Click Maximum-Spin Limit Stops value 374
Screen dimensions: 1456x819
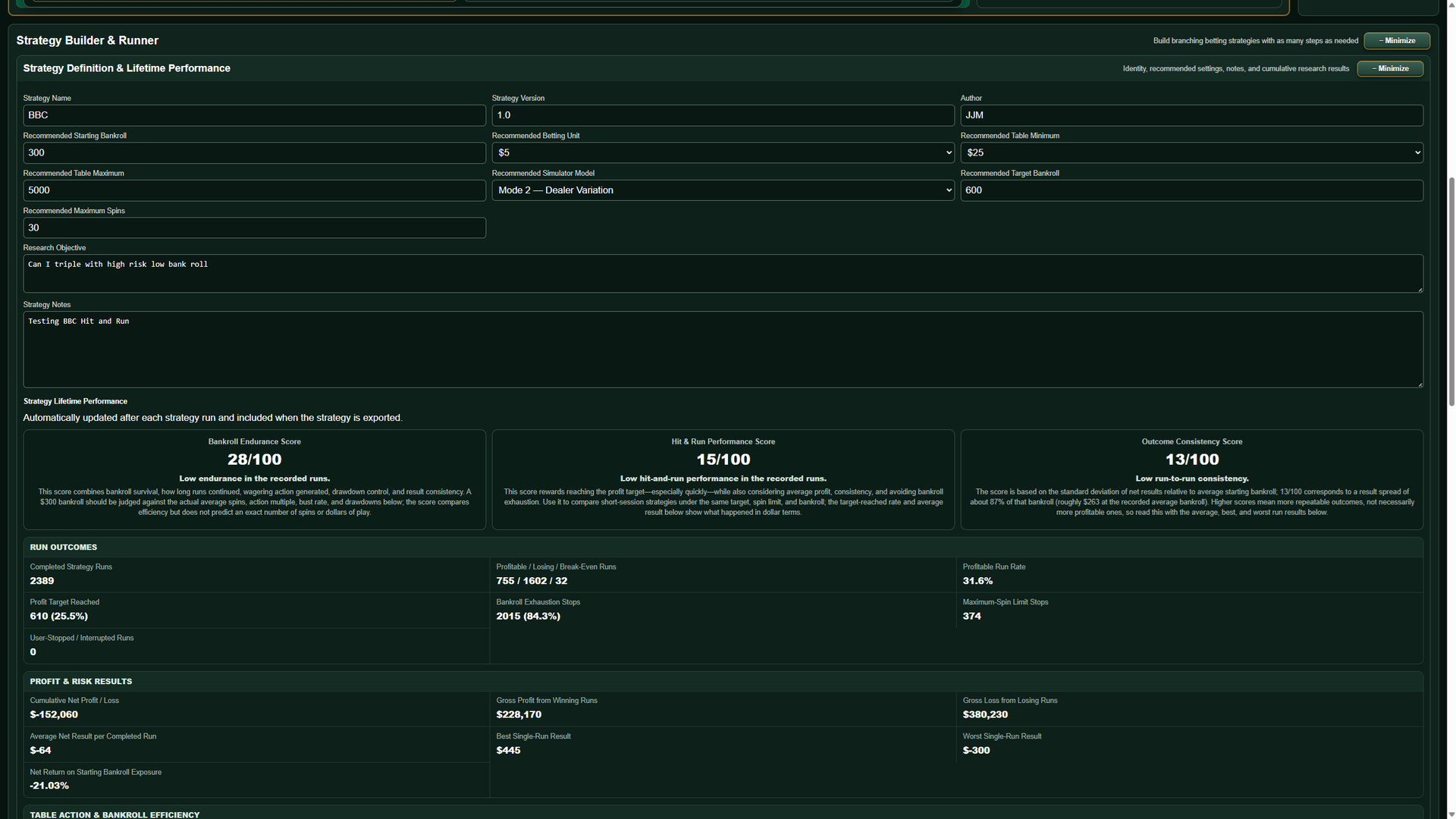click(971, 617)
